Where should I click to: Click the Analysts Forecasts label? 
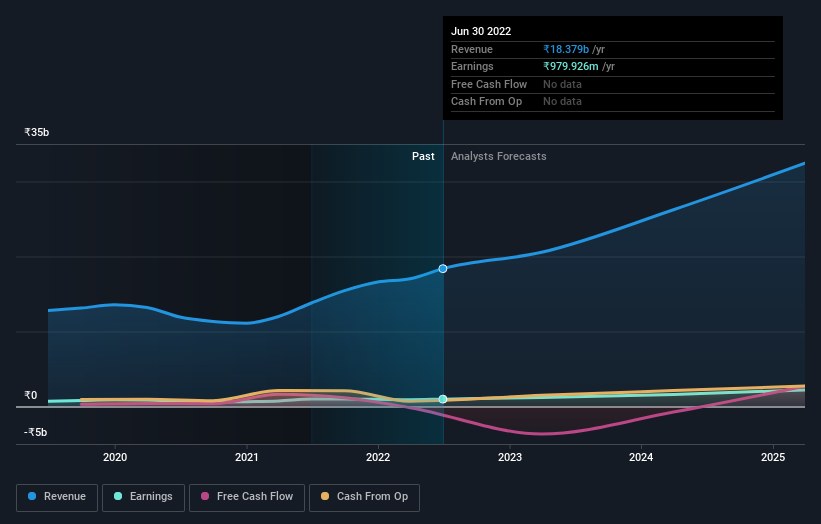click(498, 156)
